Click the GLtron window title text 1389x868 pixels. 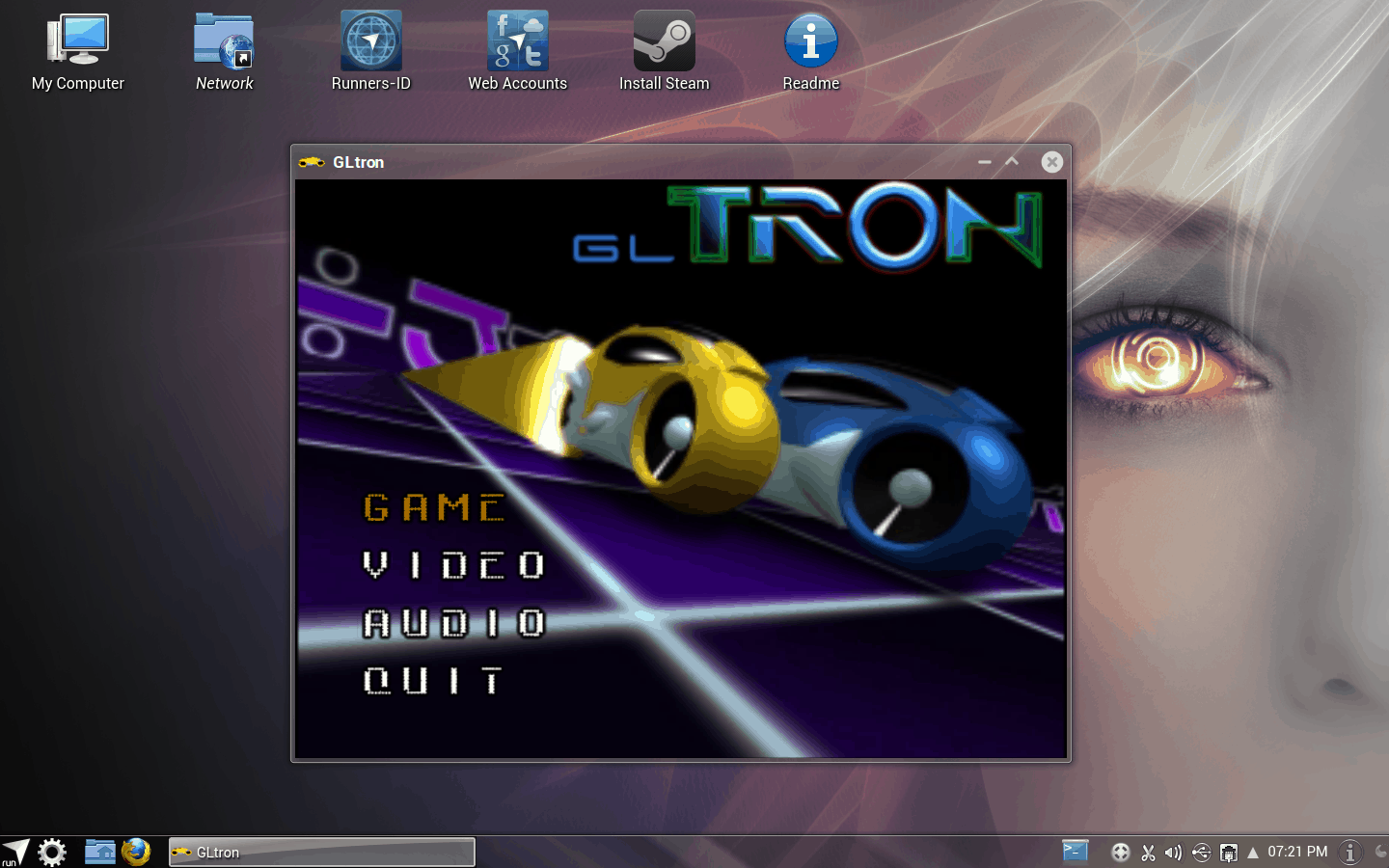pyautogui.click(x=358, y=162)
